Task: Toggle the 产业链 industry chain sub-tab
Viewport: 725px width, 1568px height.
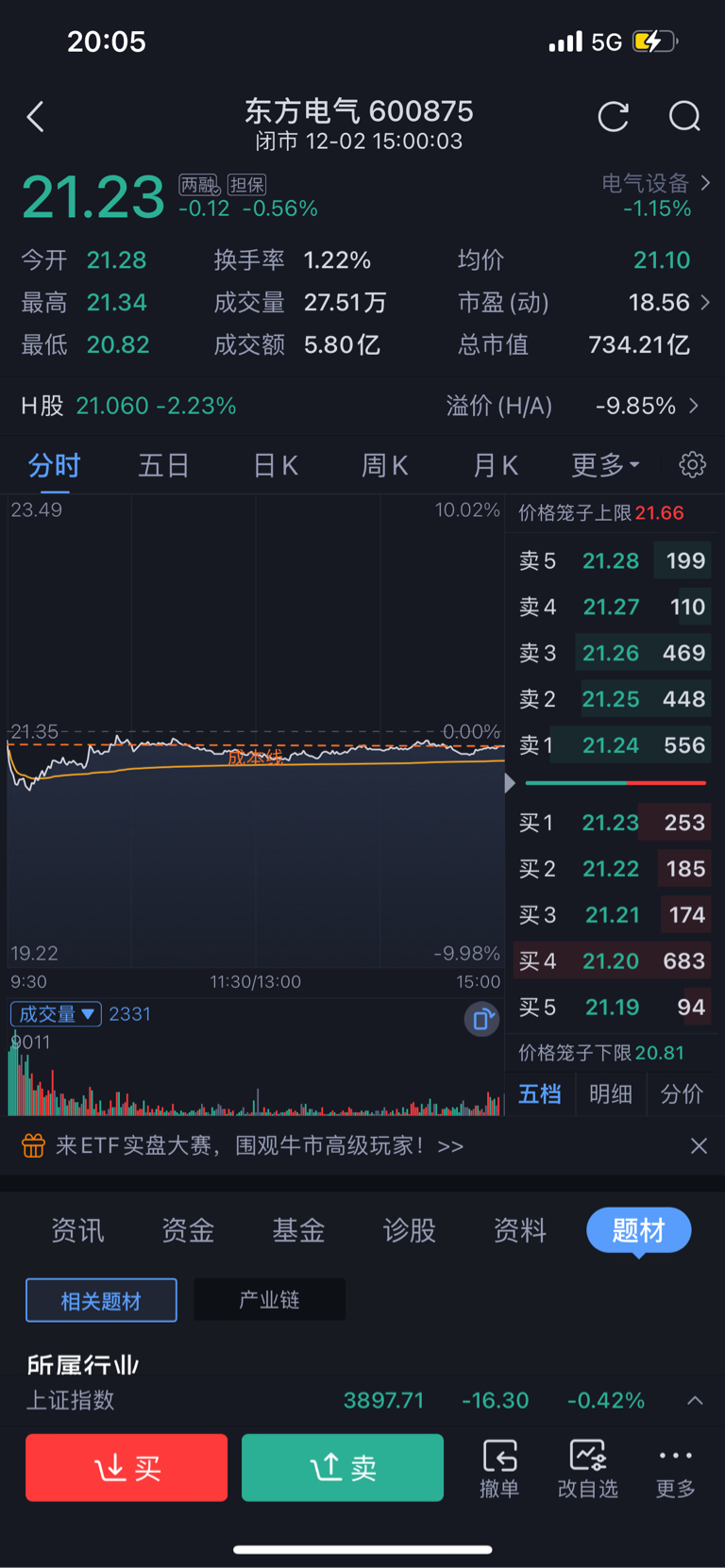Action: [269, 1300]
